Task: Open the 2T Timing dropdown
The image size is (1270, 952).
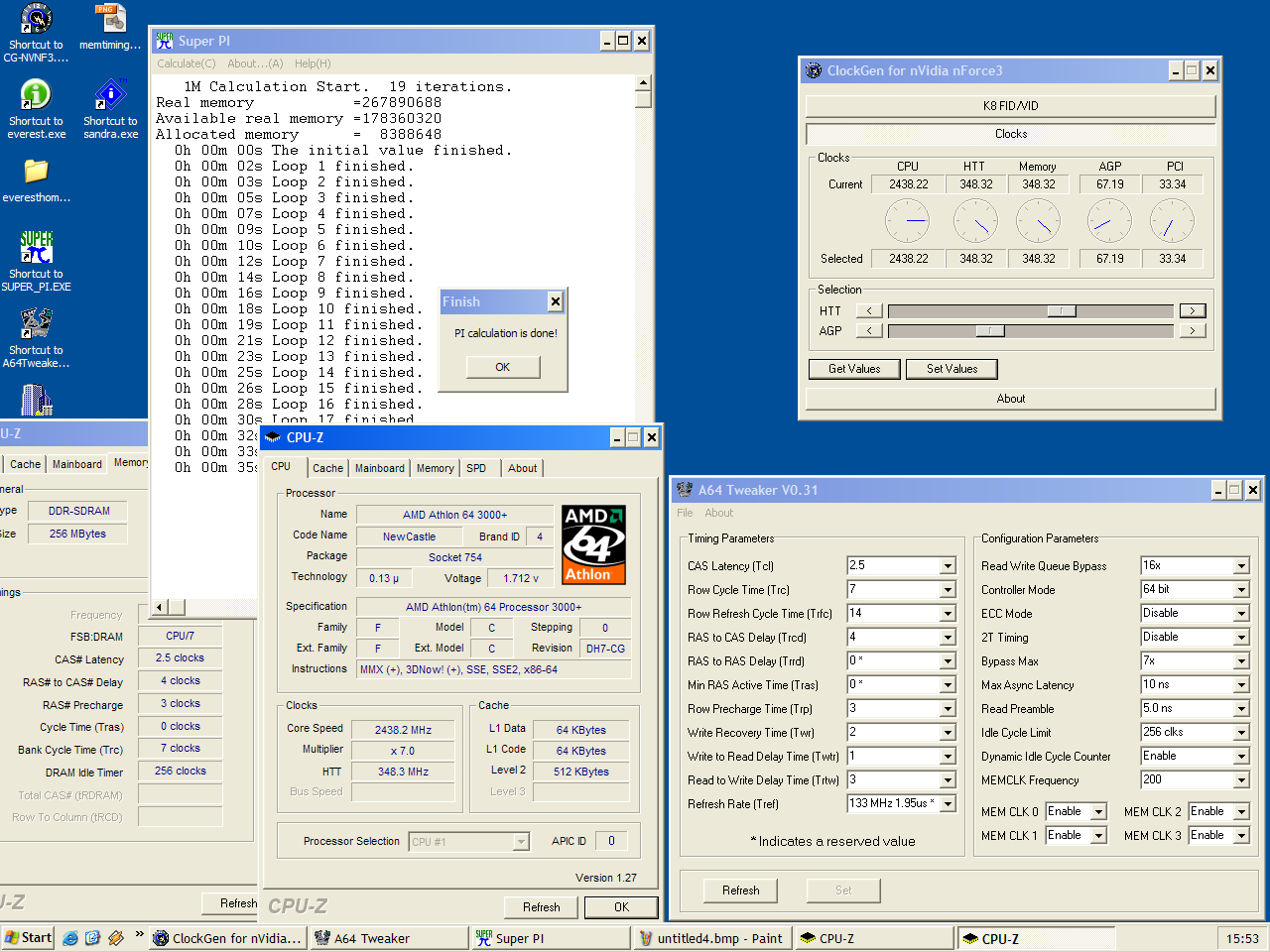Action: click(x=1241, y=637)
